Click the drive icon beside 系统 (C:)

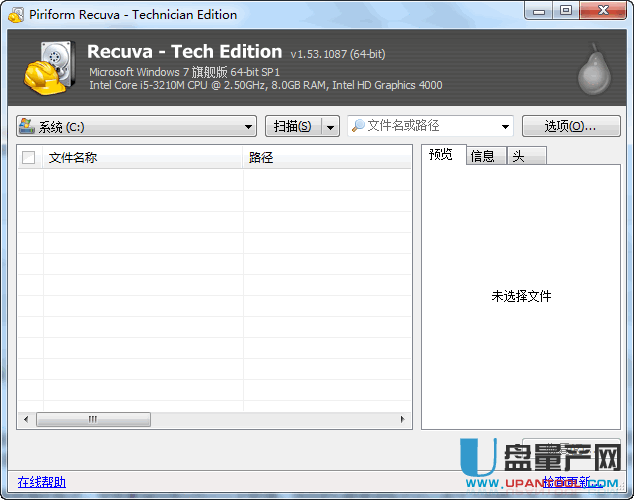tap(28, 126)
